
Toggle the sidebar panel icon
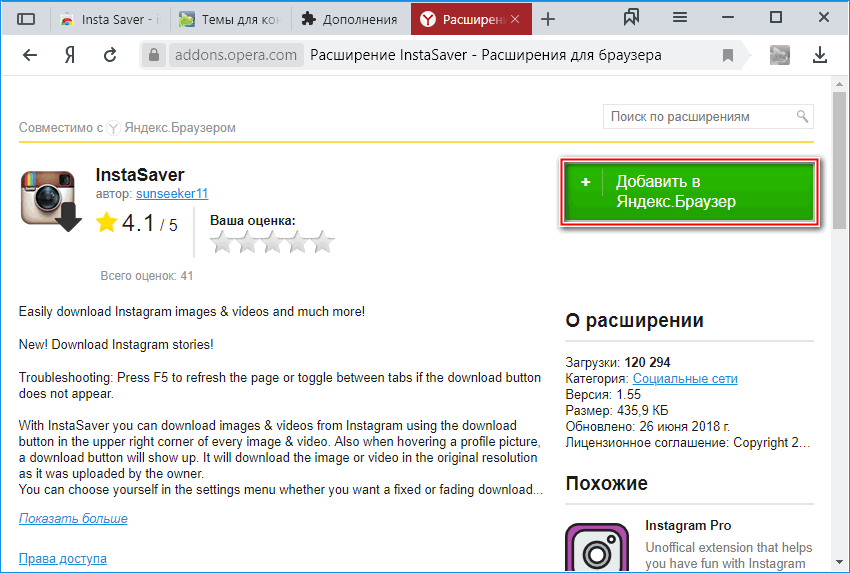click(x=26, y=18)
